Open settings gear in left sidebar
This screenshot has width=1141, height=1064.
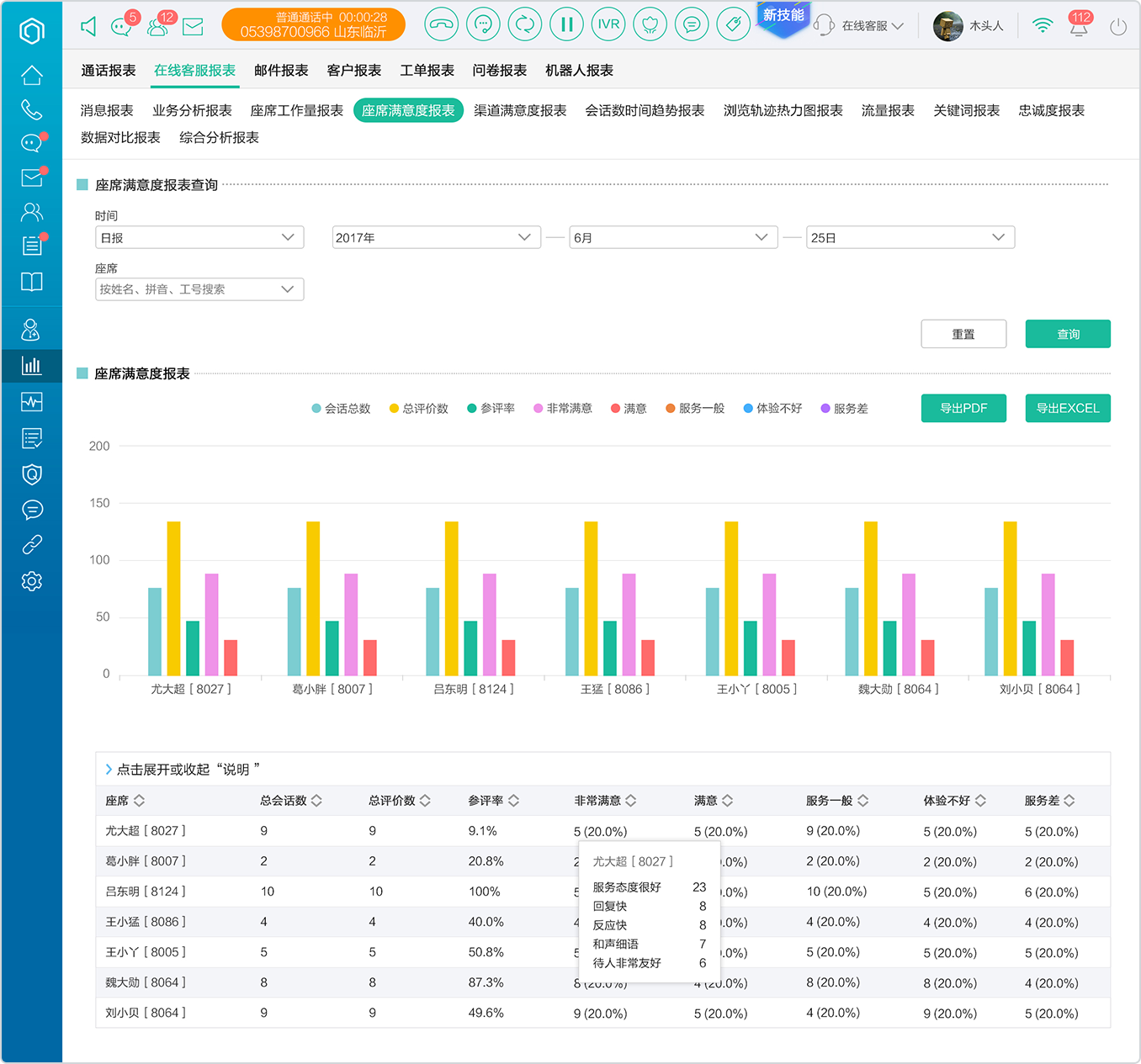[x=32, y=581]
